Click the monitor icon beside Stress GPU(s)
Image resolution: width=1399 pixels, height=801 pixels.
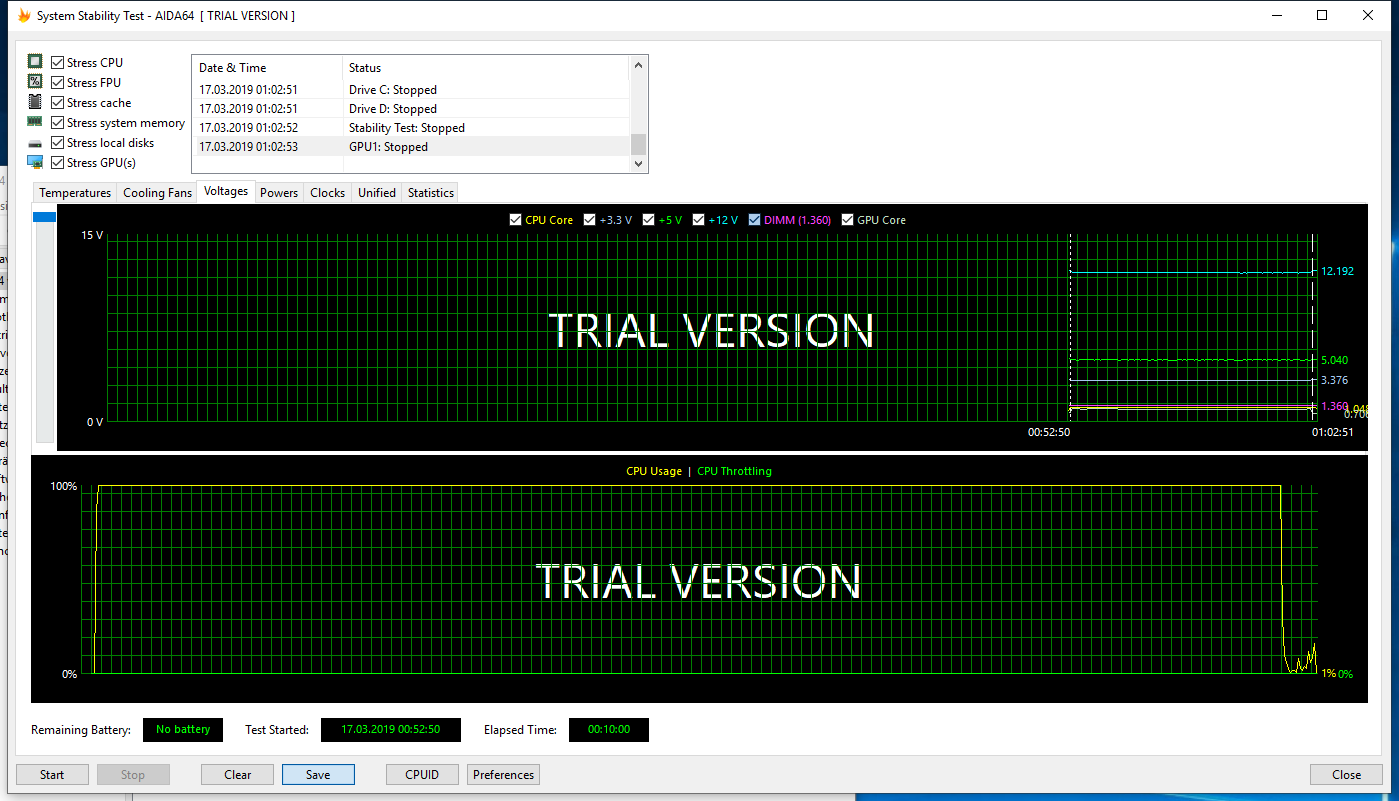click(x=35, y=162)
